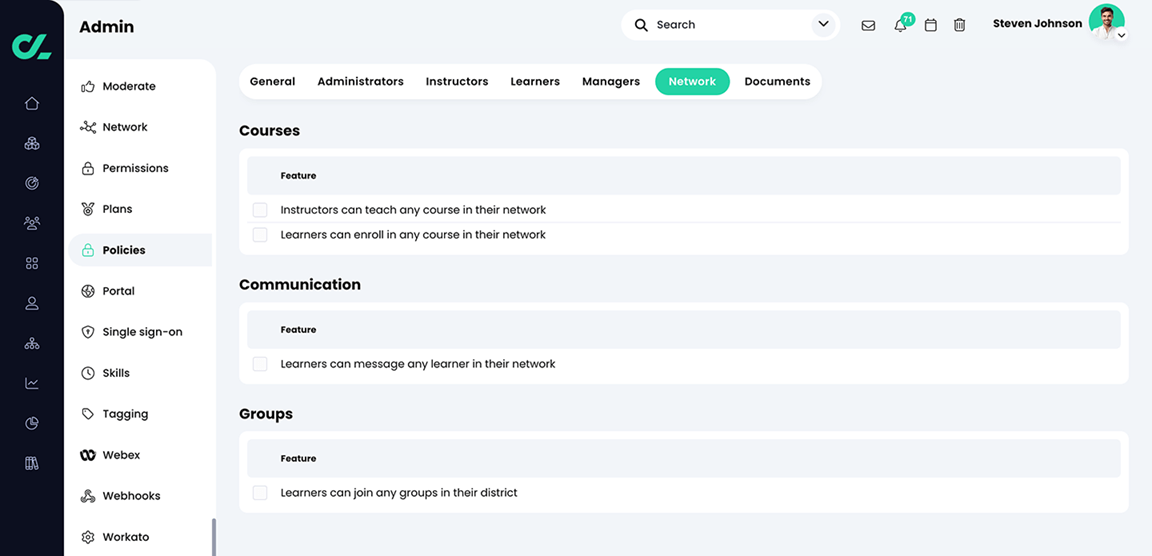Viewport: 1152px width, 556px height.
Task: Check learners can message any learner
Action: [x=260, y=364]
